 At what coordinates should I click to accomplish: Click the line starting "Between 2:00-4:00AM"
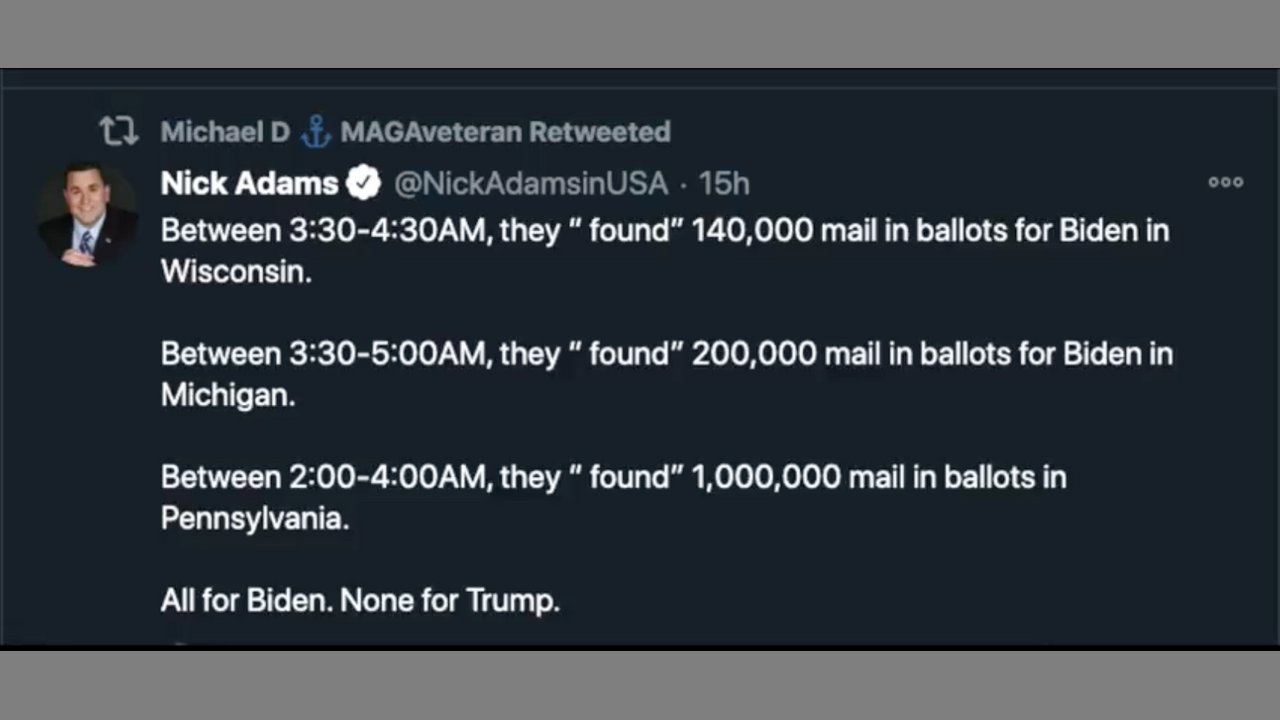(613, 477)
